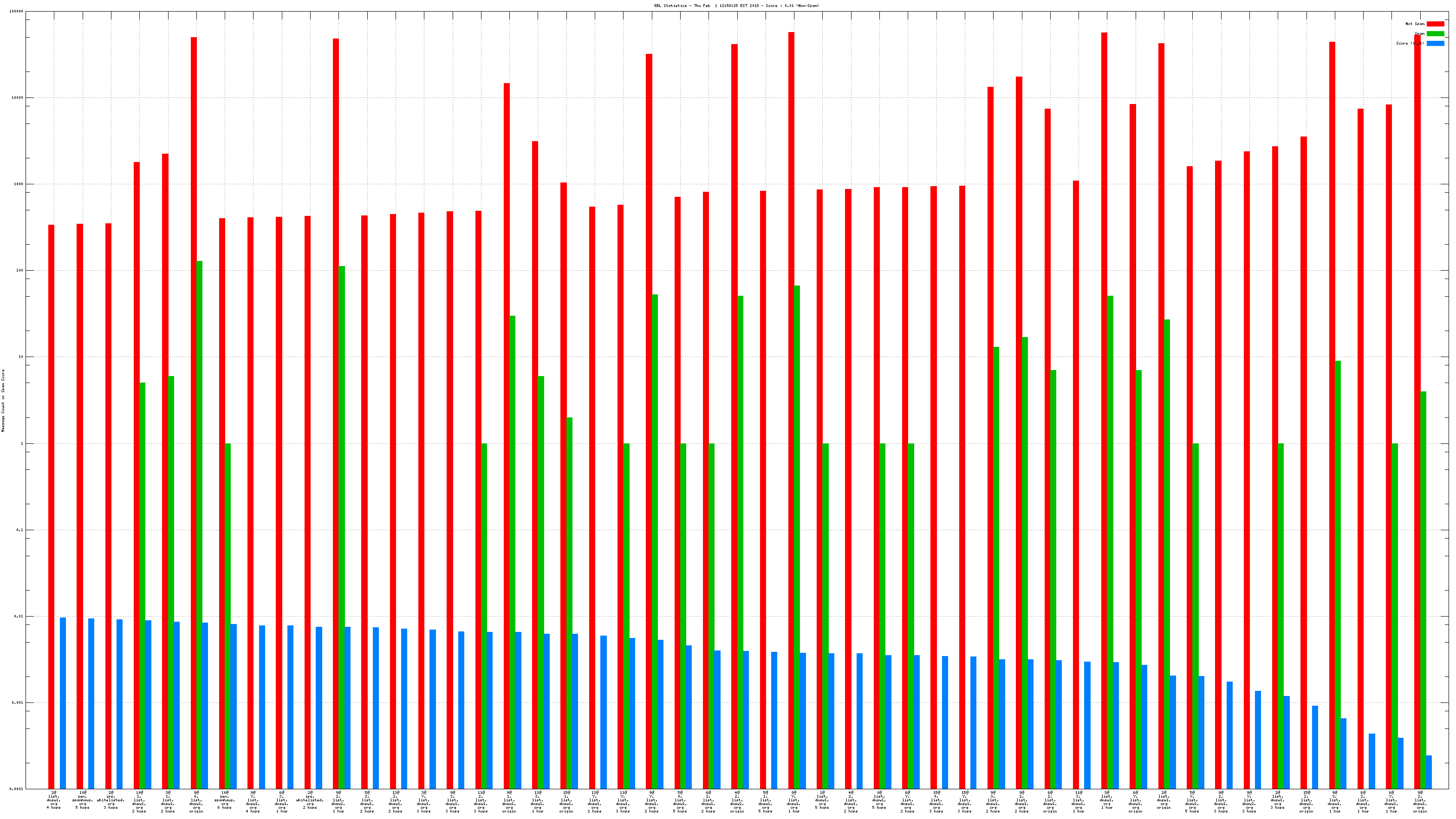Click the 'ips.whitelisted.org 3 hops' x-axis label
This screenshot has height=819, width=1456.
(x=111, y=800)
